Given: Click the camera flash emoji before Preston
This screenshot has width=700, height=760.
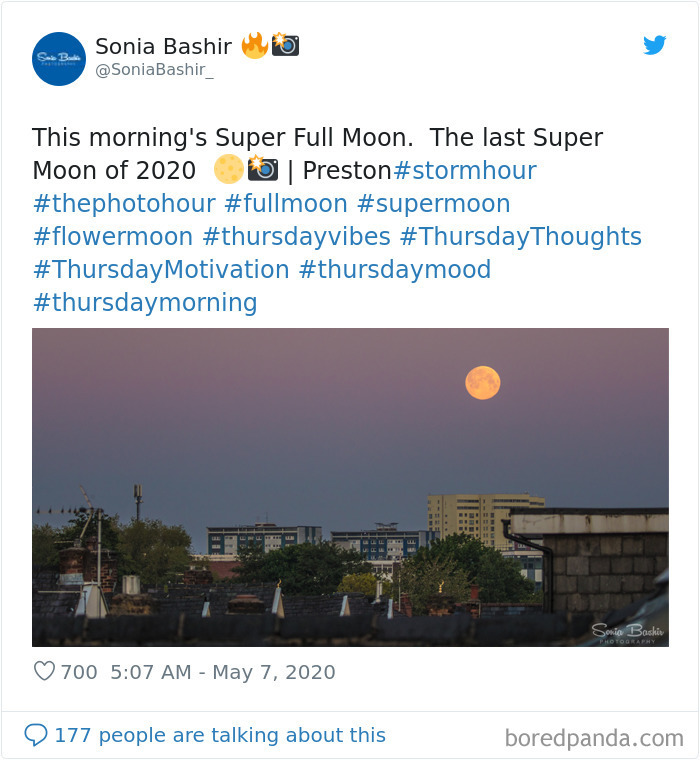Looking at the screenshot, I should [263, 169].
